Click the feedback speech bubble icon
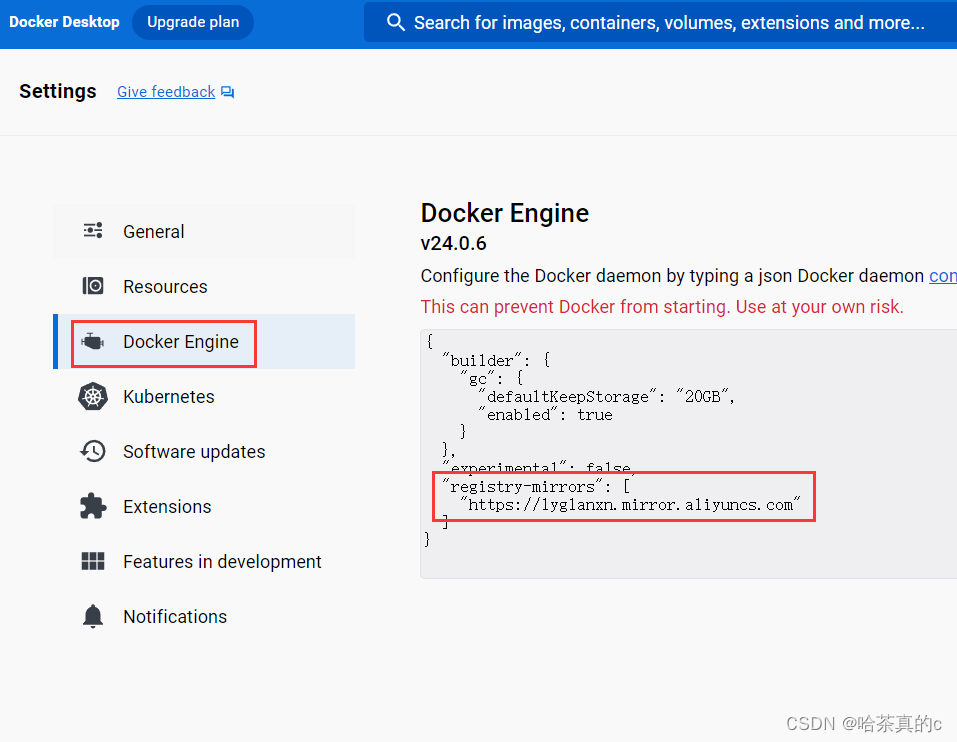This screenshot has height=742, width=957. [x=228, y=92]
